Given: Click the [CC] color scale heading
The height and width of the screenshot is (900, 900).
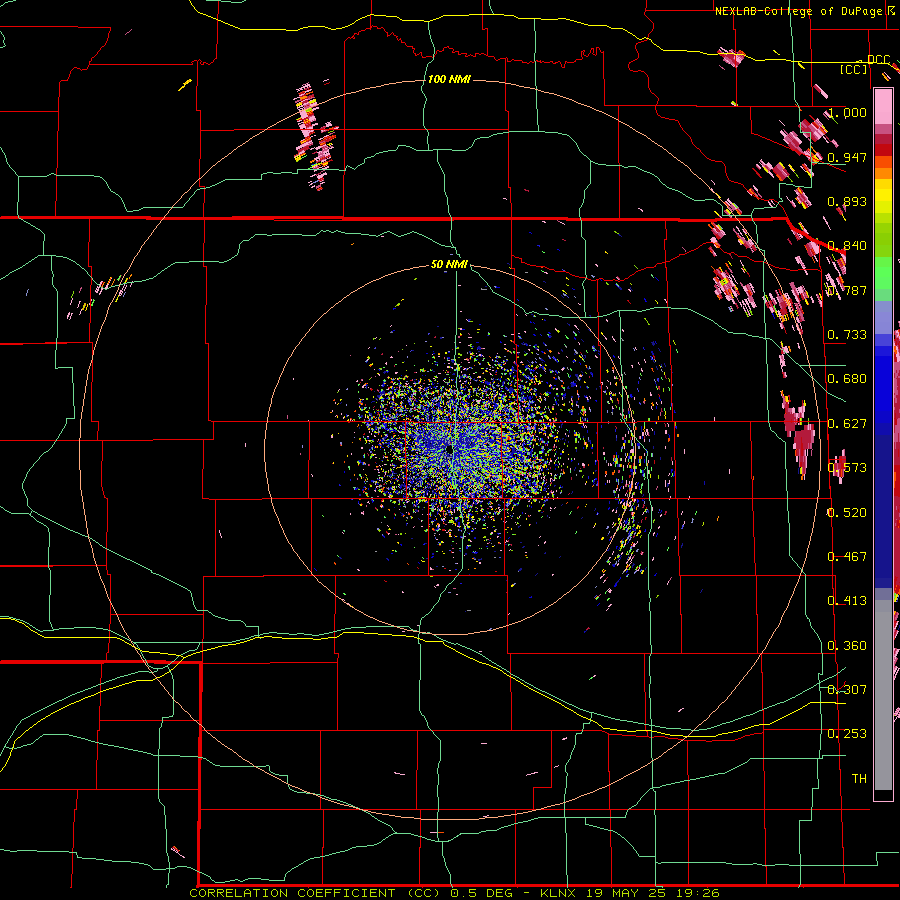Looking at the screenshot, I should pyautogui.click(x=854, y=69).
